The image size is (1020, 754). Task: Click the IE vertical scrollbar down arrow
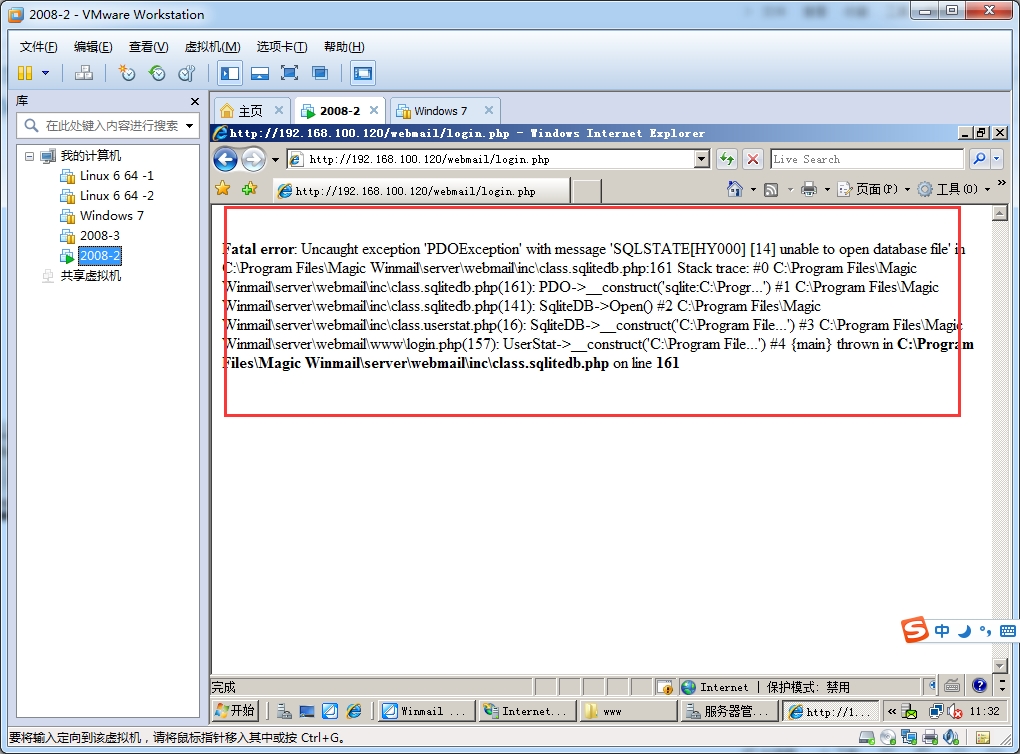pyautogui.click(x=1000, y=666)
